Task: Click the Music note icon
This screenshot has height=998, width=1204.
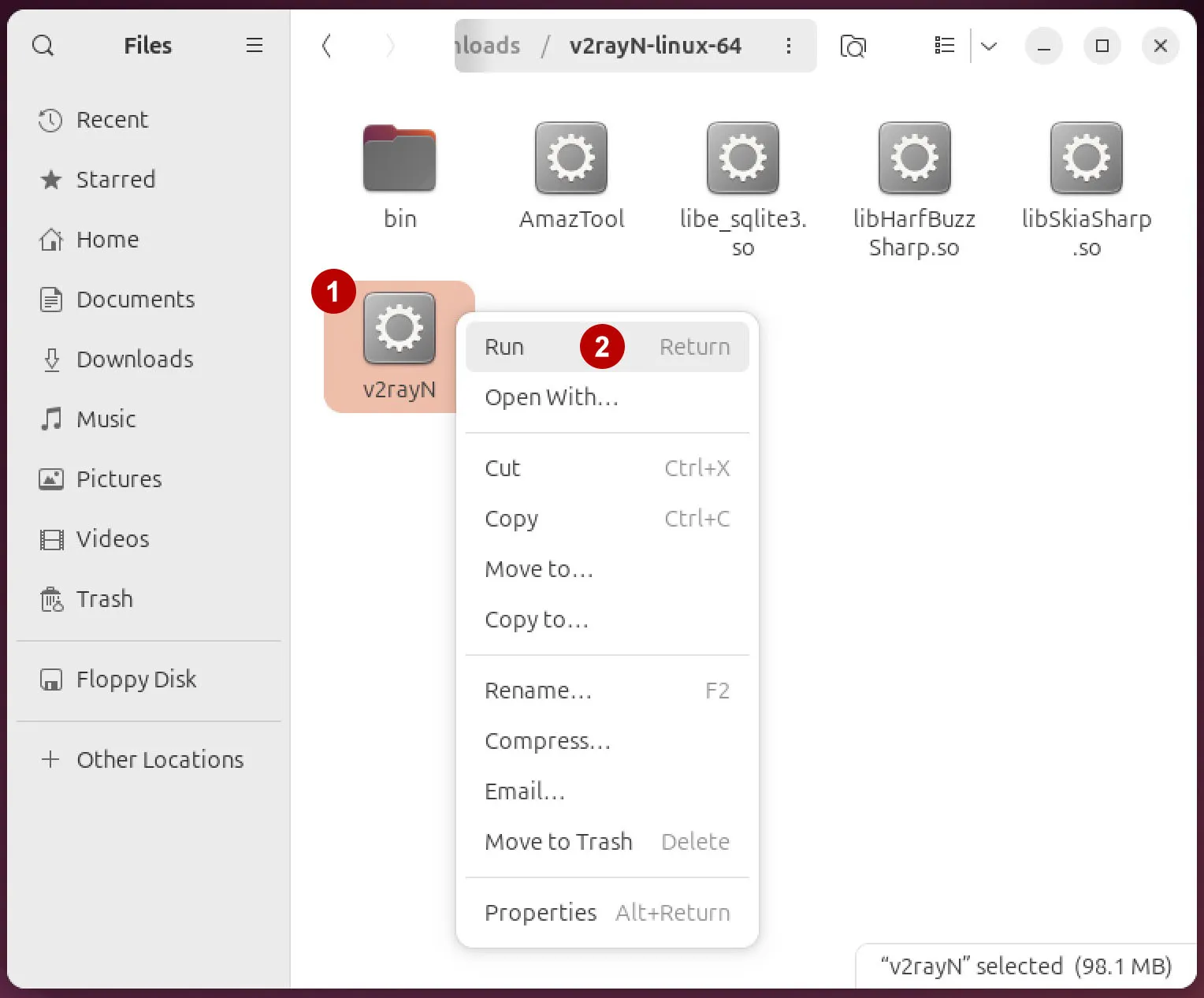Action: [x=51, y=419]
